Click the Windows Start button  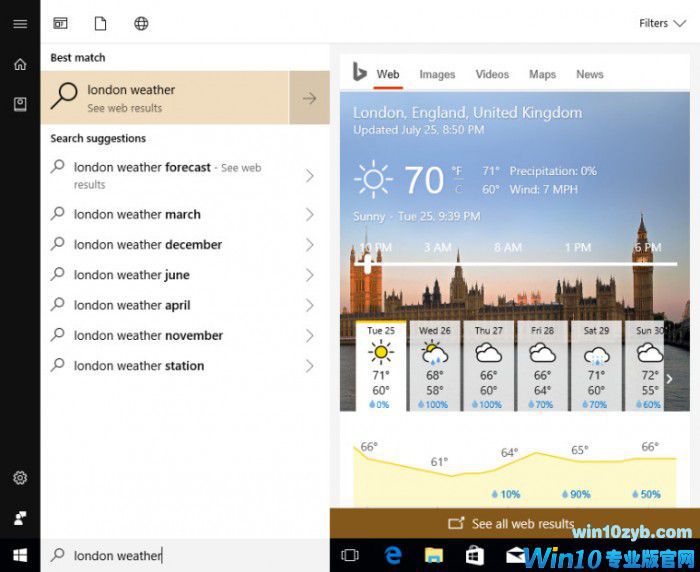tap(20, 555)
